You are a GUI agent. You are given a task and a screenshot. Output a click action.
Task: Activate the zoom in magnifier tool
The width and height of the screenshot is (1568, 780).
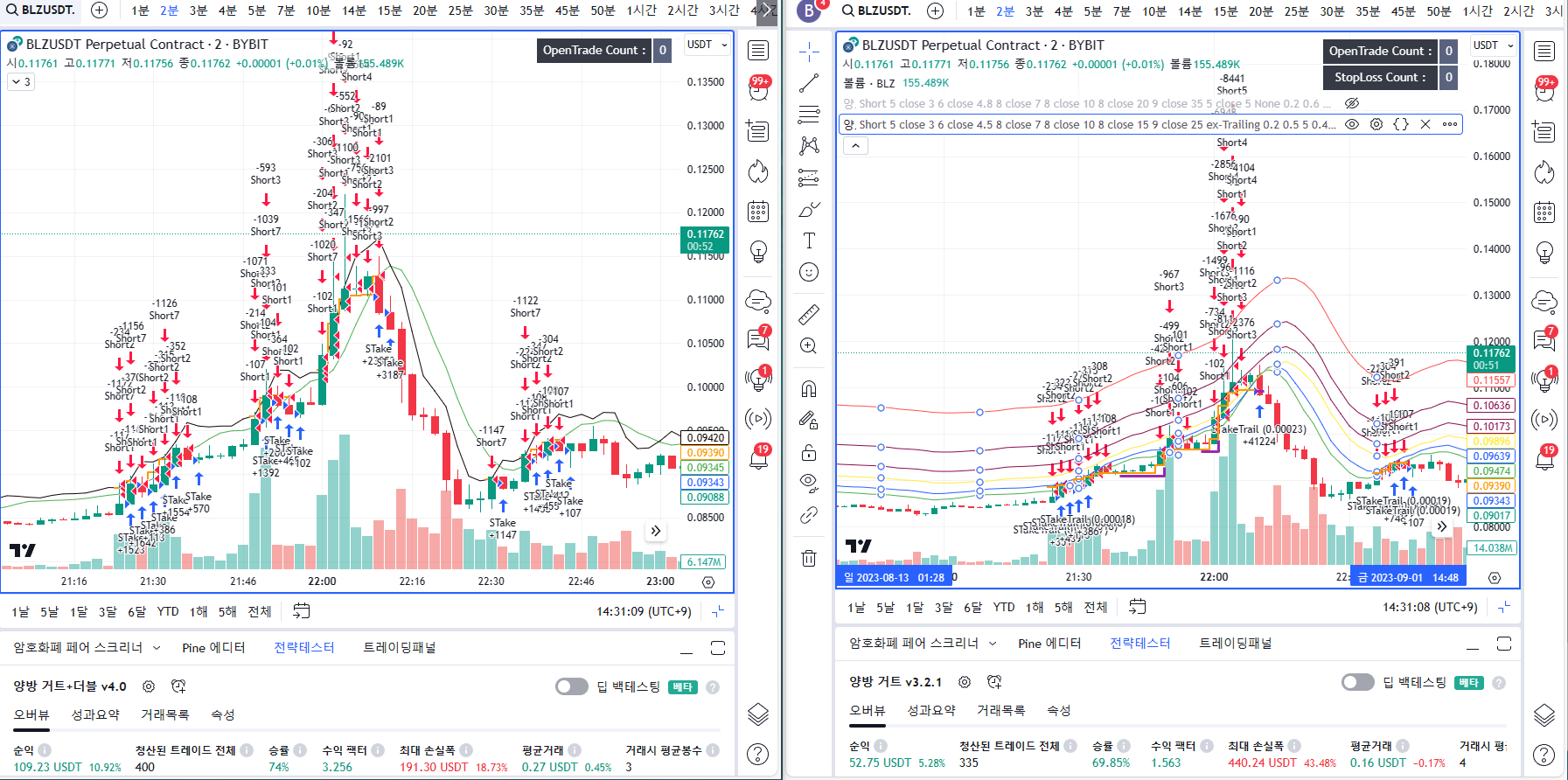pyautogui.click(x=809, y=345)
